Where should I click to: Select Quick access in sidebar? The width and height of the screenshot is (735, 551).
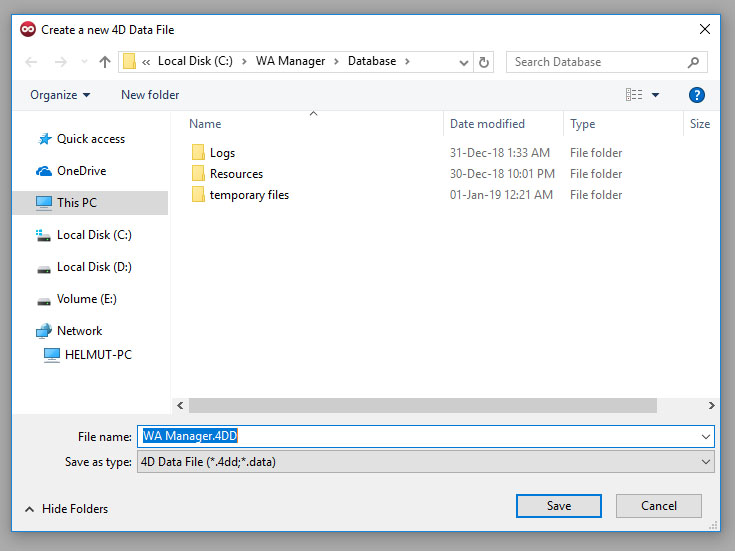pos(91,139)
